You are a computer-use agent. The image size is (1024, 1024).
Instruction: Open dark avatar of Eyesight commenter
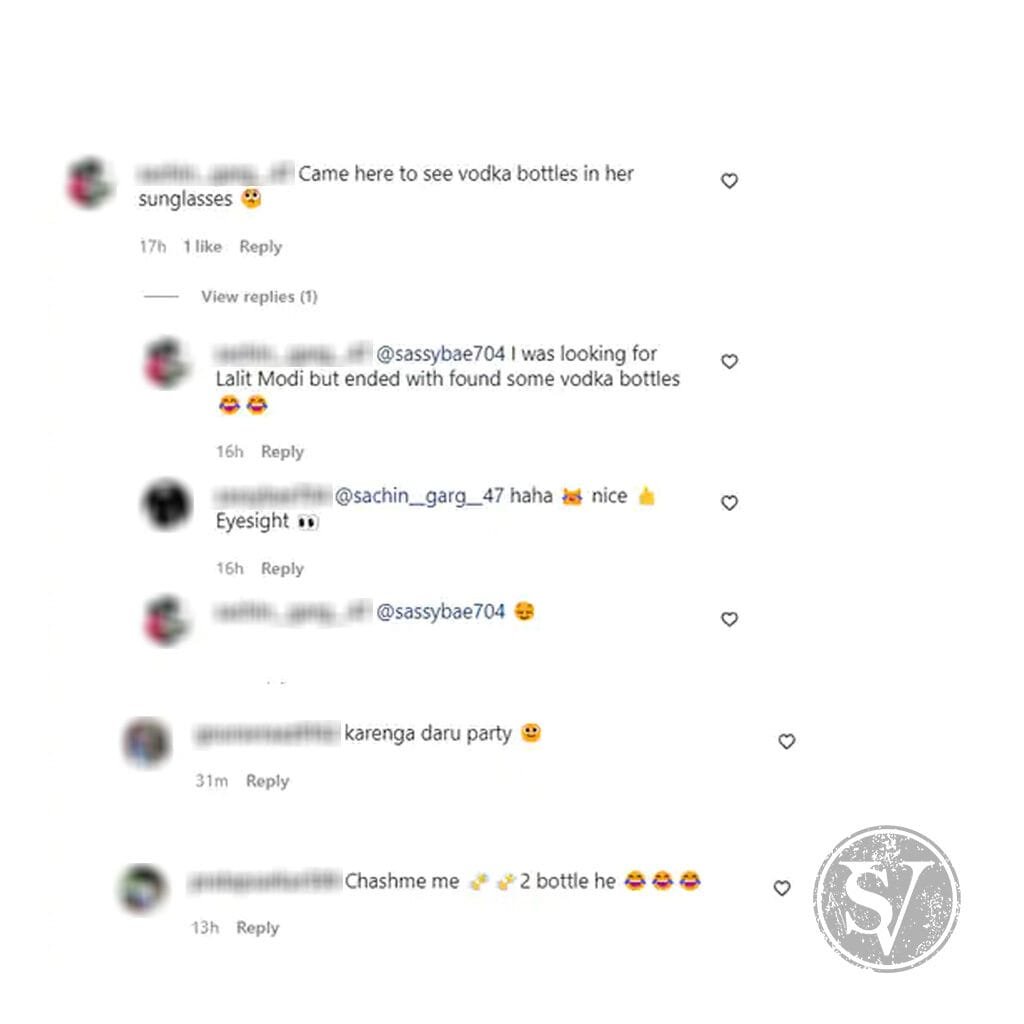pyautogui.click(x=167, y=504)
